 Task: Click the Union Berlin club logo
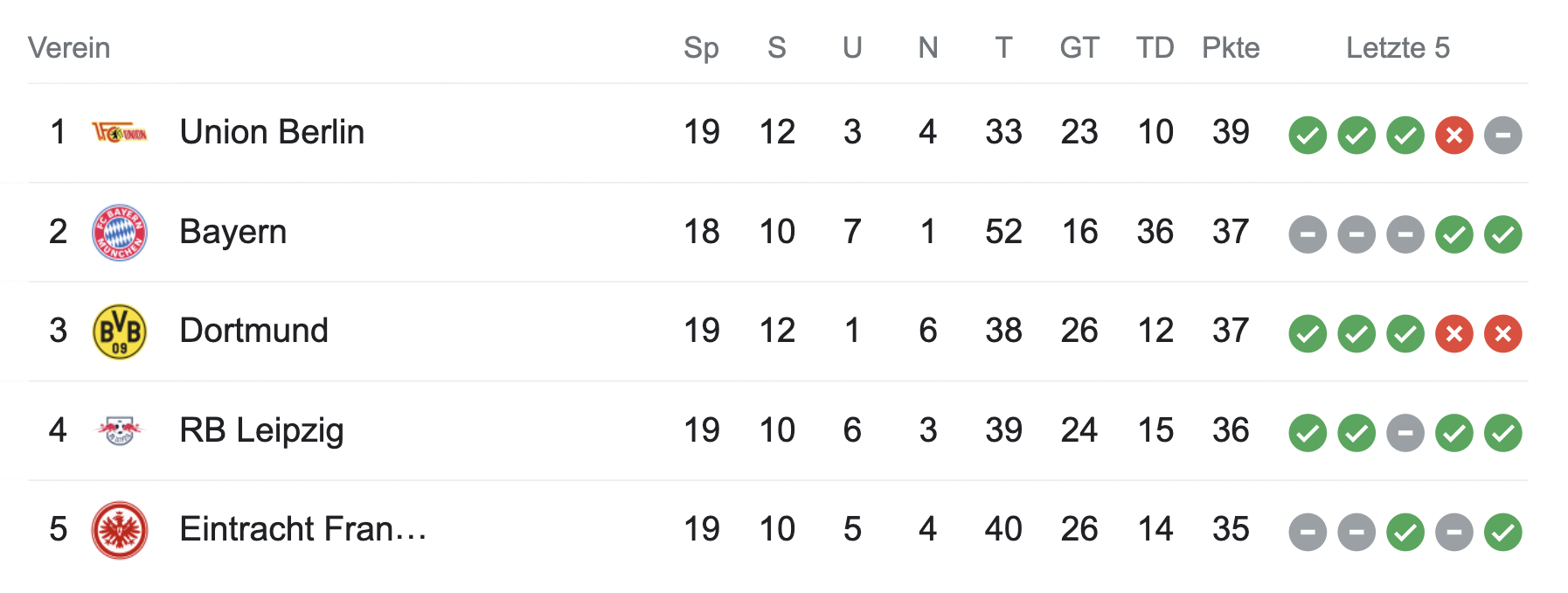(x=120, y=133)
